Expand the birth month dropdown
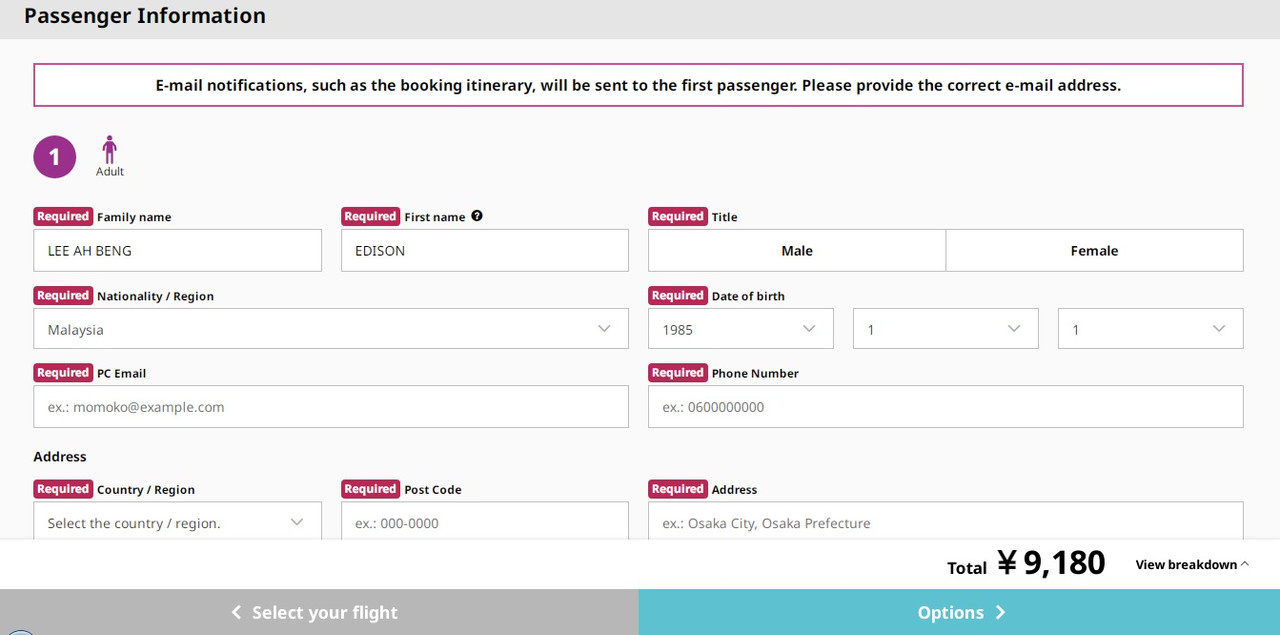This screenshot has height=635, width=1280. click(945, 329)
